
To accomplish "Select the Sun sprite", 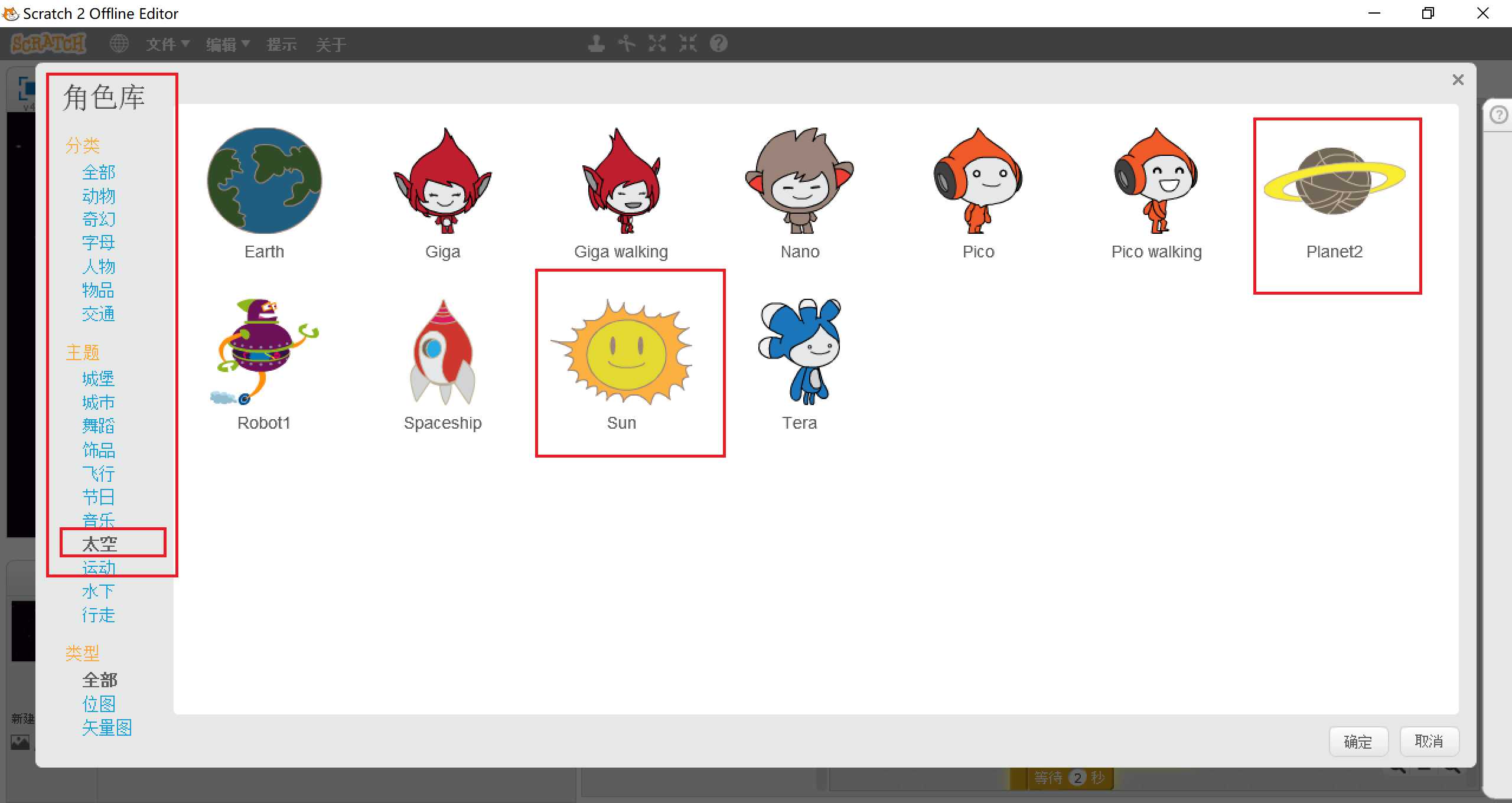I will pos(621,353).
